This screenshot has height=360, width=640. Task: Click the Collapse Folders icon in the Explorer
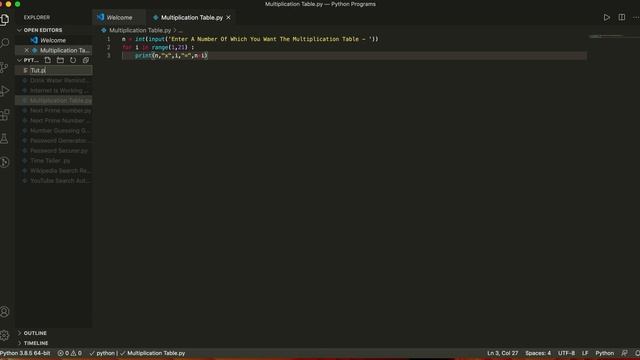pos(86,60)
